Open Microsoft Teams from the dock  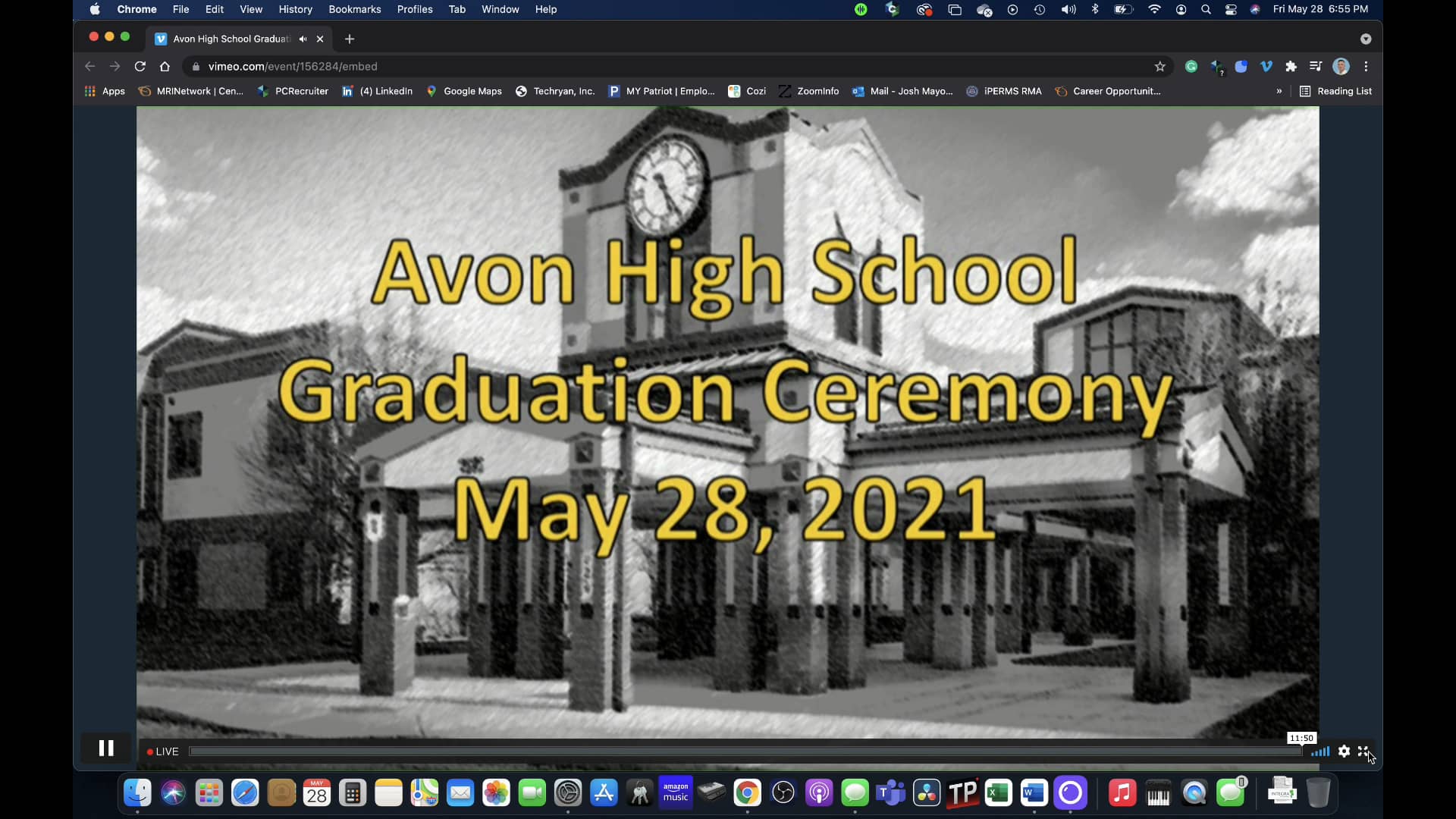pos(890,792)
